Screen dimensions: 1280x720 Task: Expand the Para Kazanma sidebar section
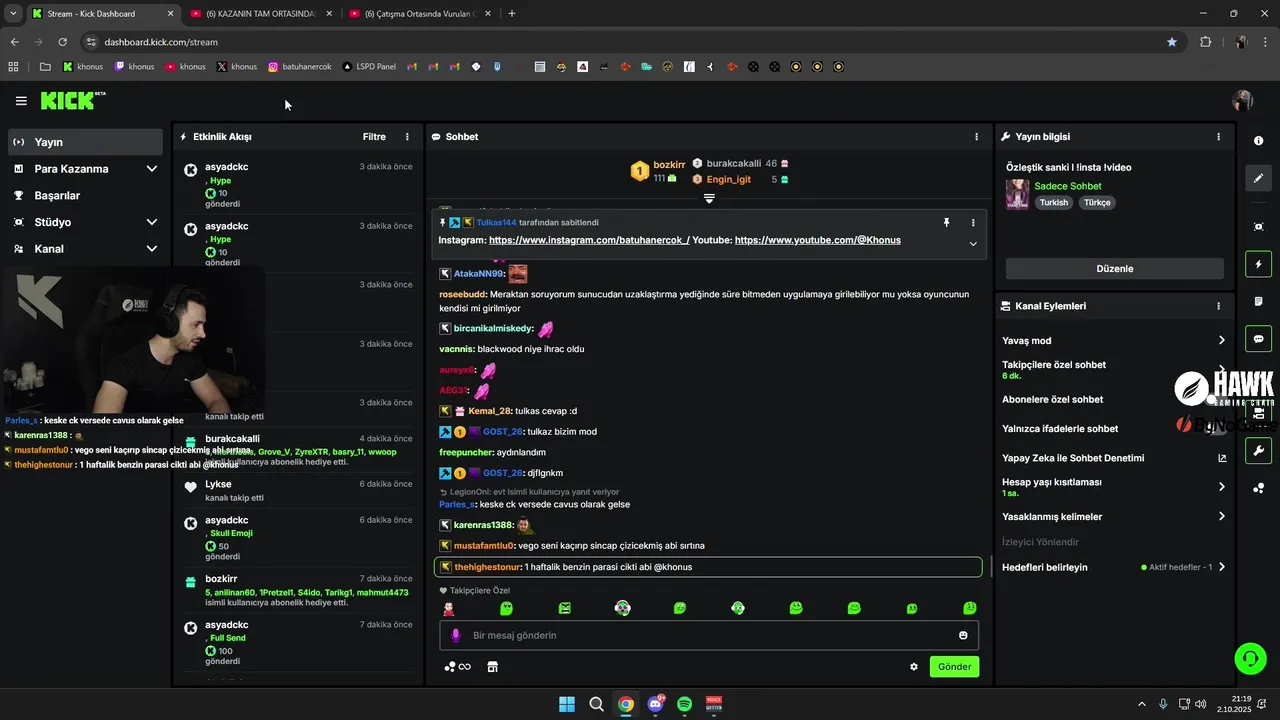[x=152, y=169]
